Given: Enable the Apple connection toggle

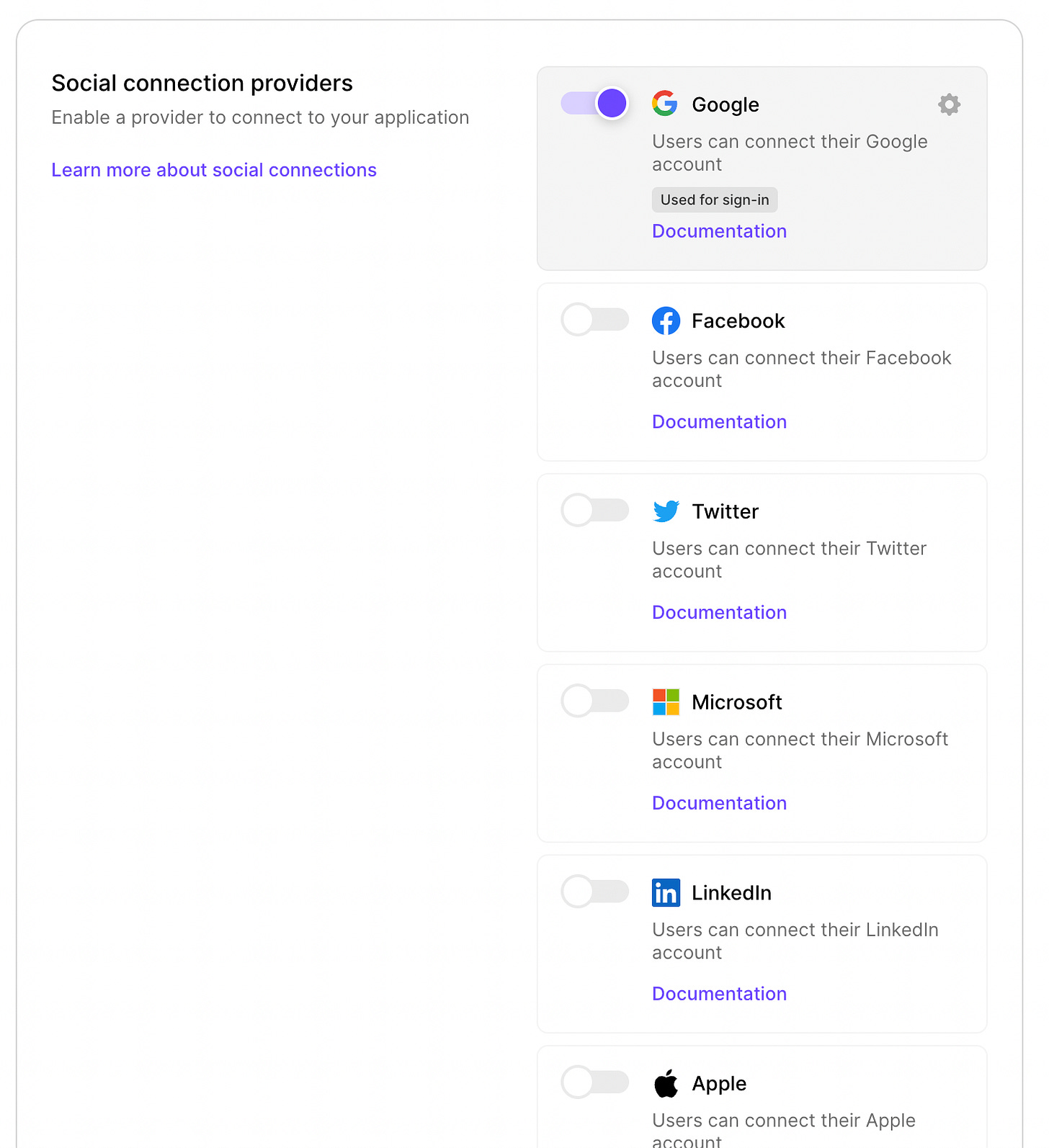Looking at the screenshot, I should click(594, 1082).
